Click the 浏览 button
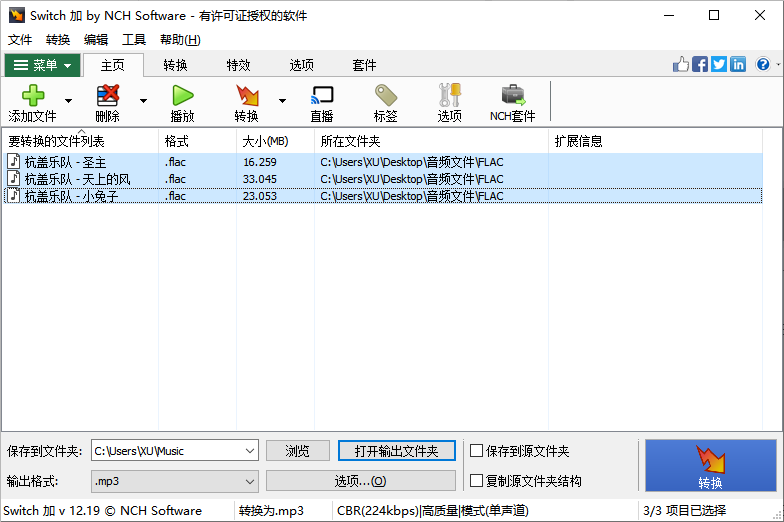 tap(298, 451)
